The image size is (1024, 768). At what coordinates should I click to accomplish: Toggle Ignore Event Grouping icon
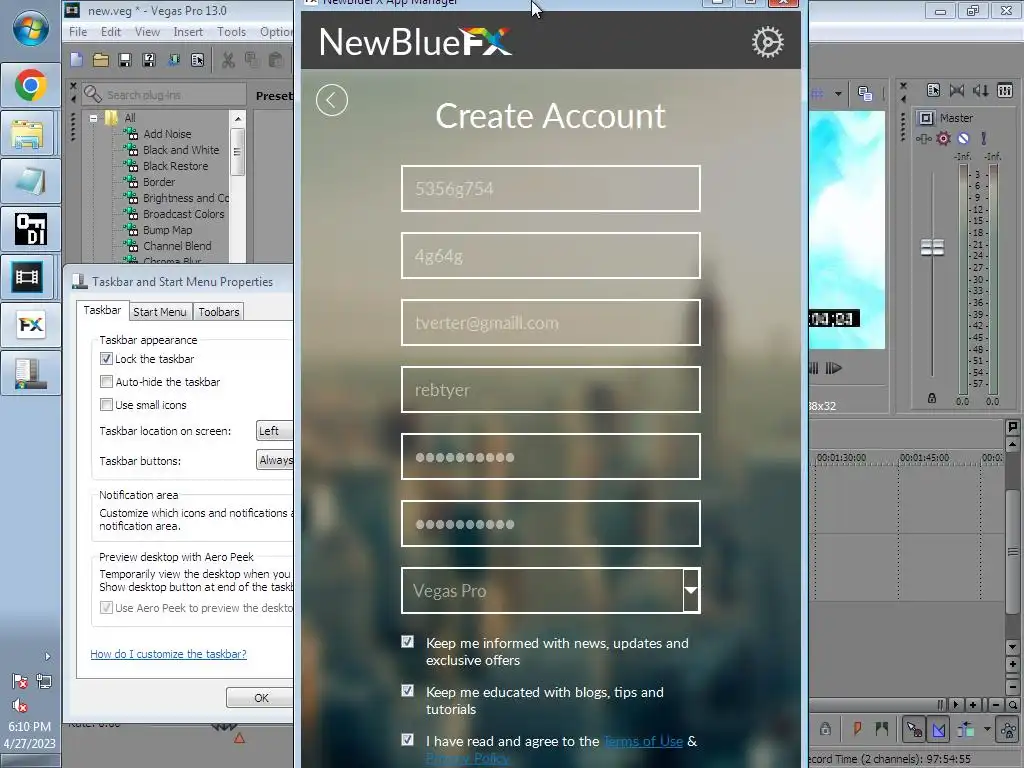tap(914, 729)
